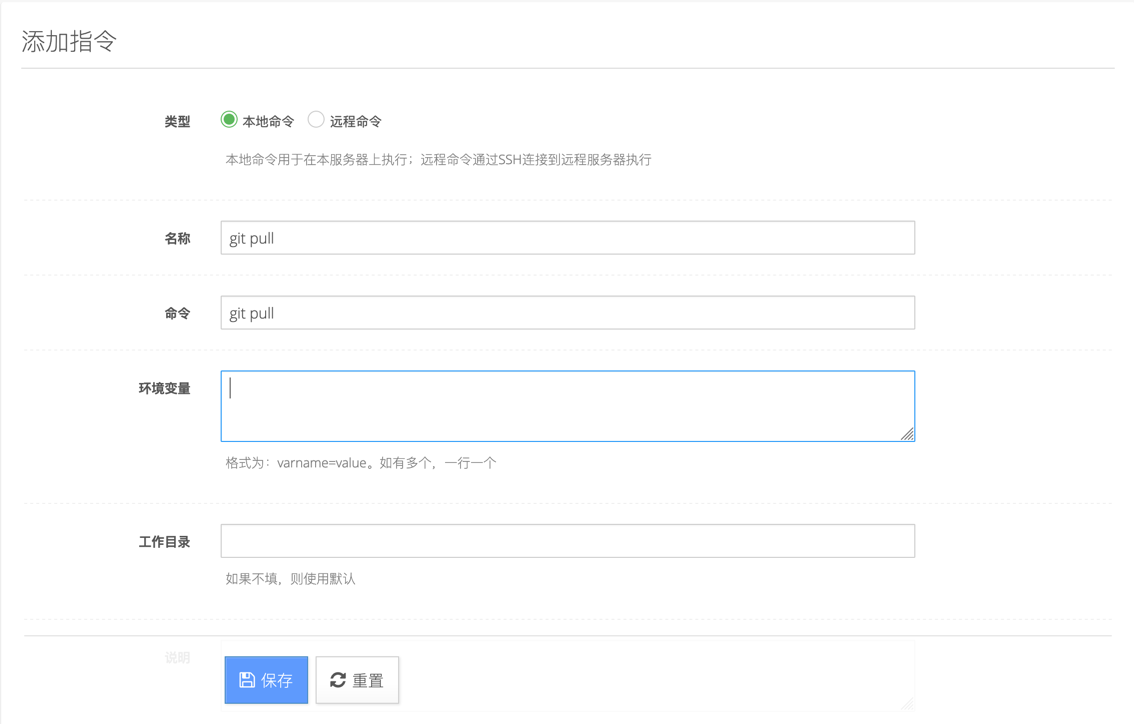Click the 工作目录 field label

pos(162,540)
